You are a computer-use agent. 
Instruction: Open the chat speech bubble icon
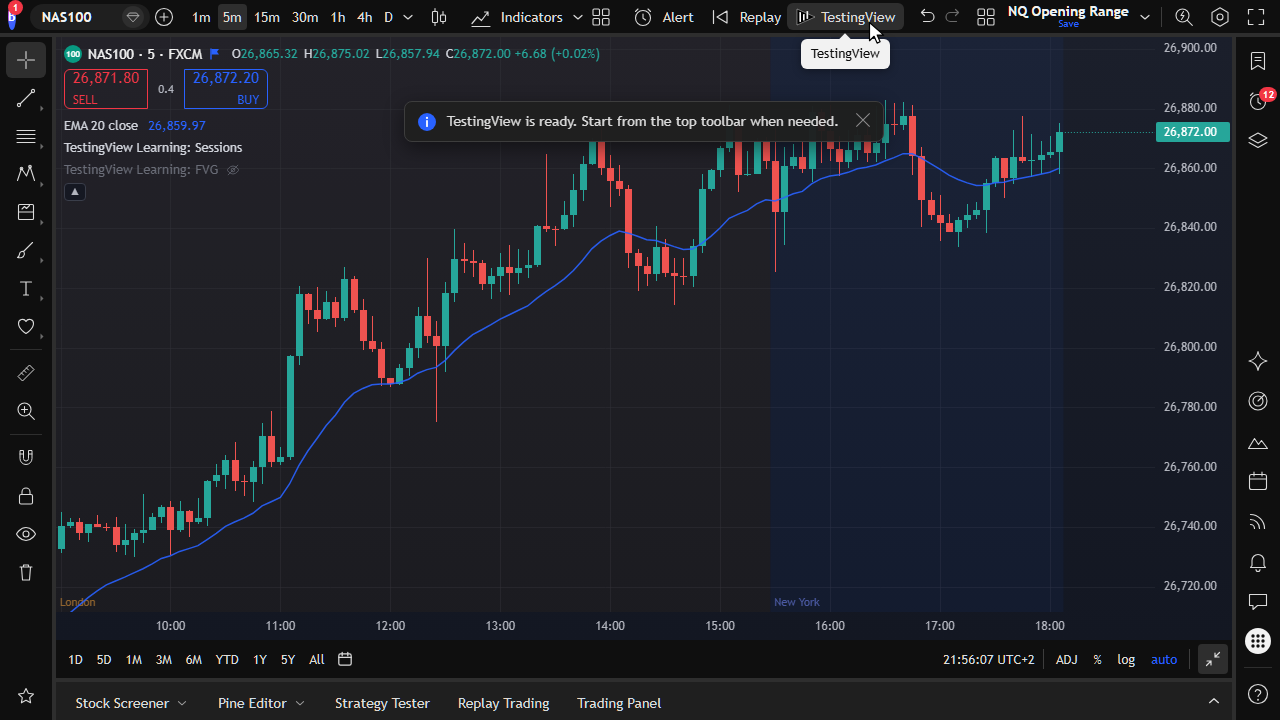coord(1258,602)
